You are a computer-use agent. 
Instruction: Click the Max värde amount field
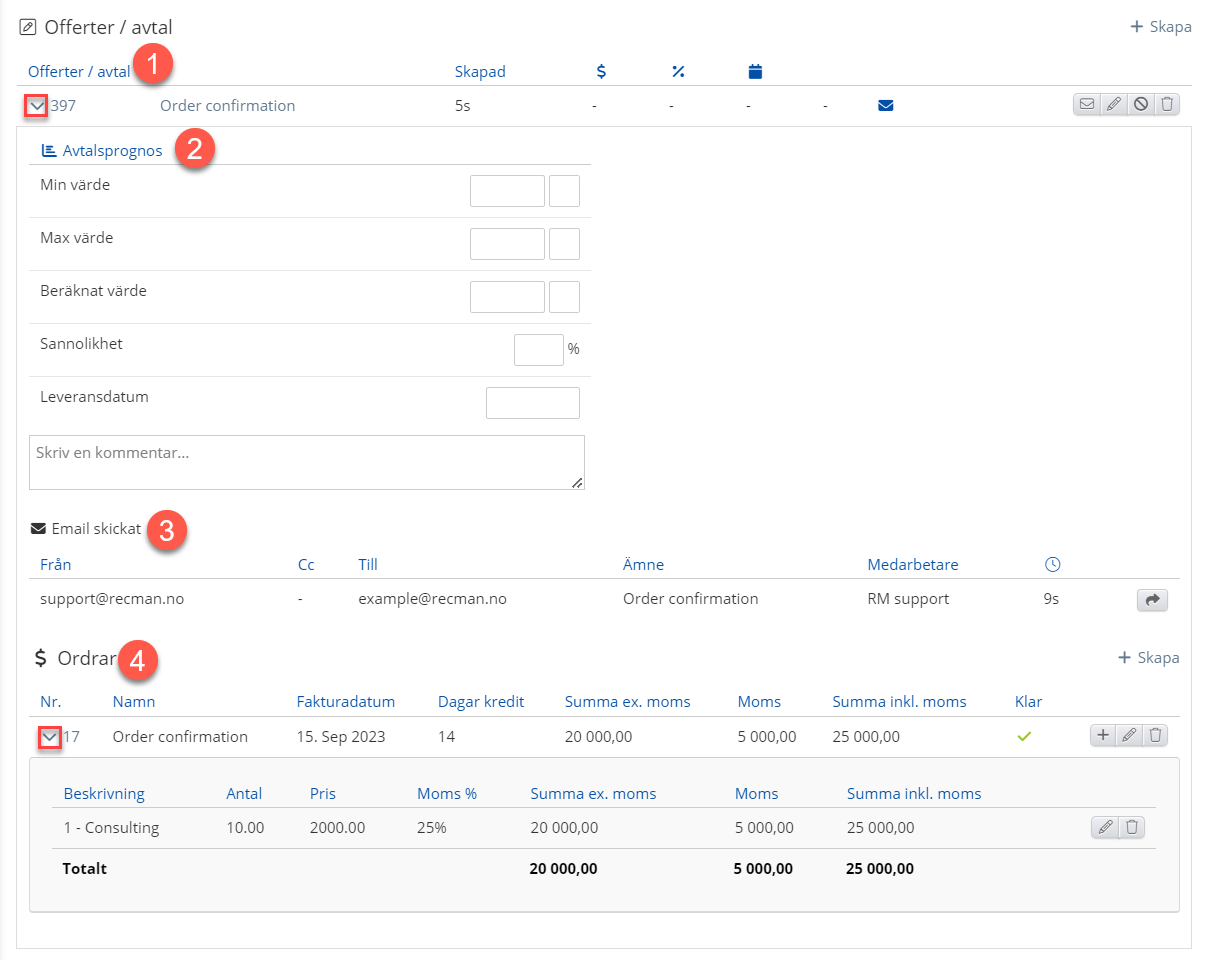click(507, 244)
